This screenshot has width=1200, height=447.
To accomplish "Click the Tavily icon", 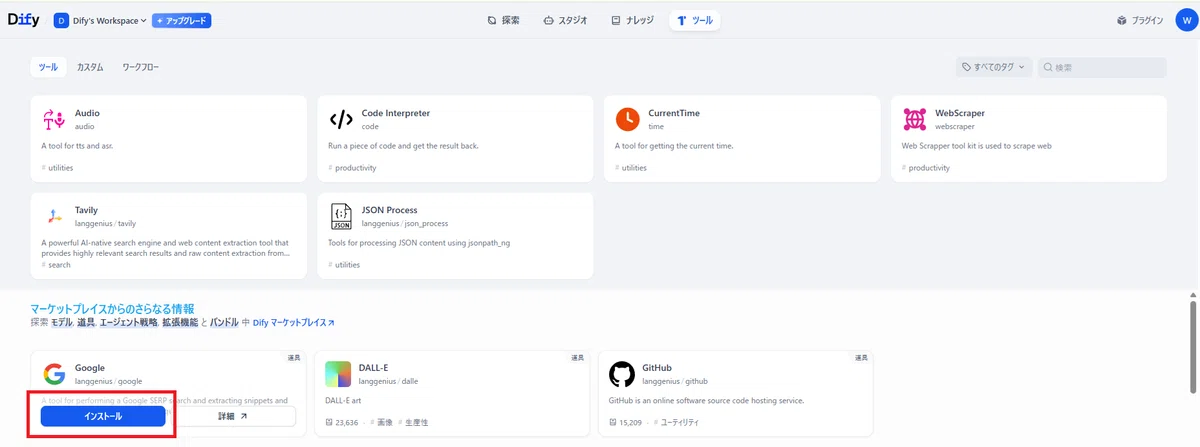I will point(54,216).
